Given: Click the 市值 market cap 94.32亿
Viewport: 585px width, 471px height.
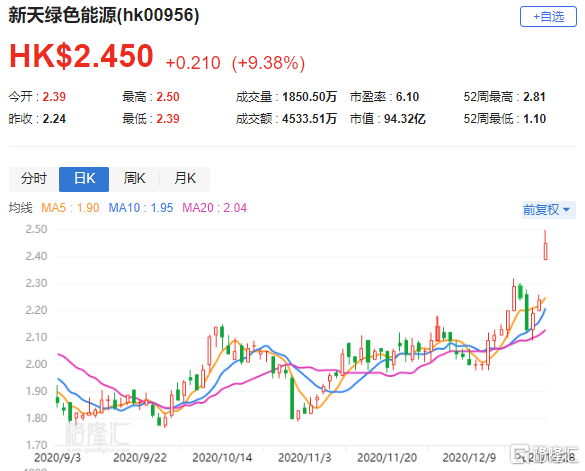Looking at the screenshot, I should 404,119.
